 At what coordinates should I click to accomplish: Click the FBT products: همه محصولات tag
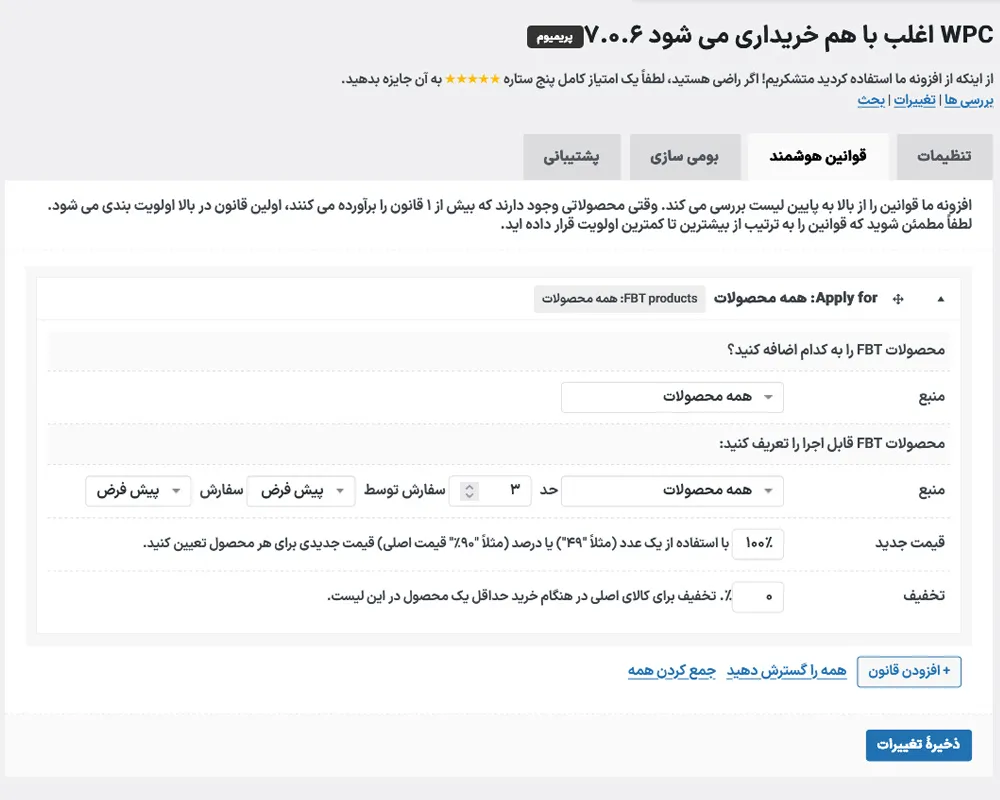point(619,299)
